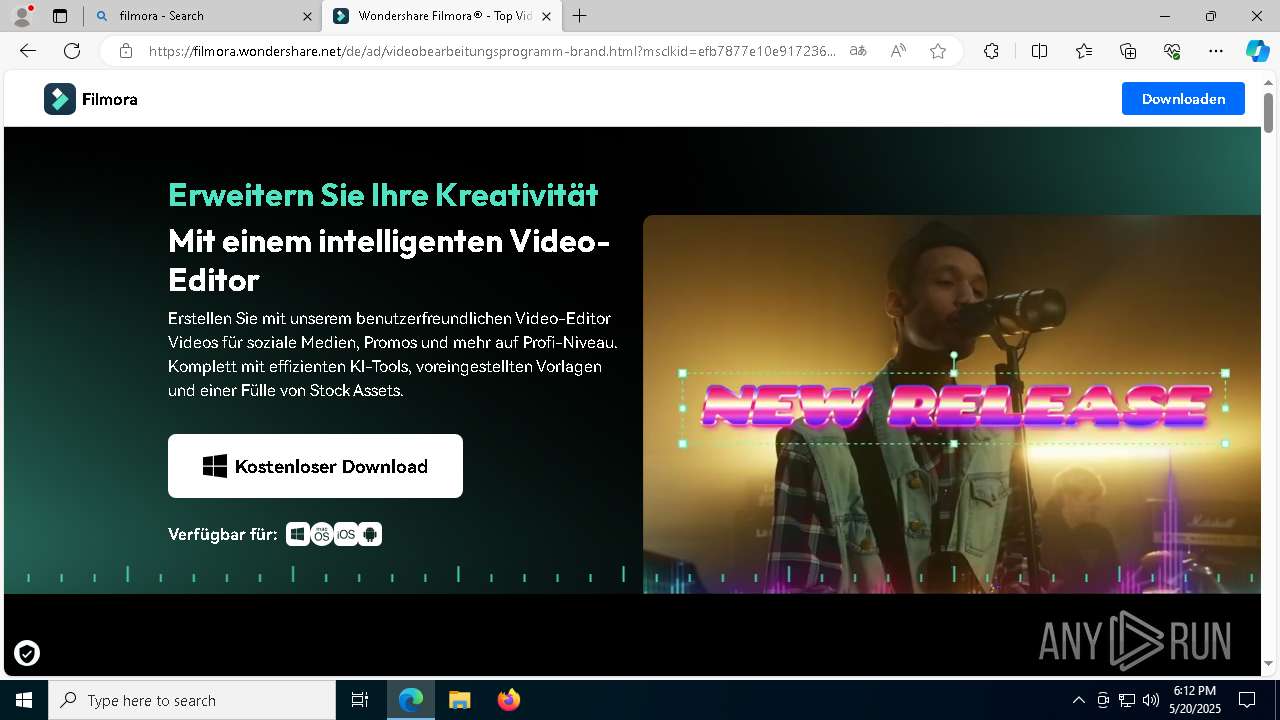Open the volume control tray icon
Image resolution: width=1280 pixels, height=720 pixels.
click(x=1151, y=700)
